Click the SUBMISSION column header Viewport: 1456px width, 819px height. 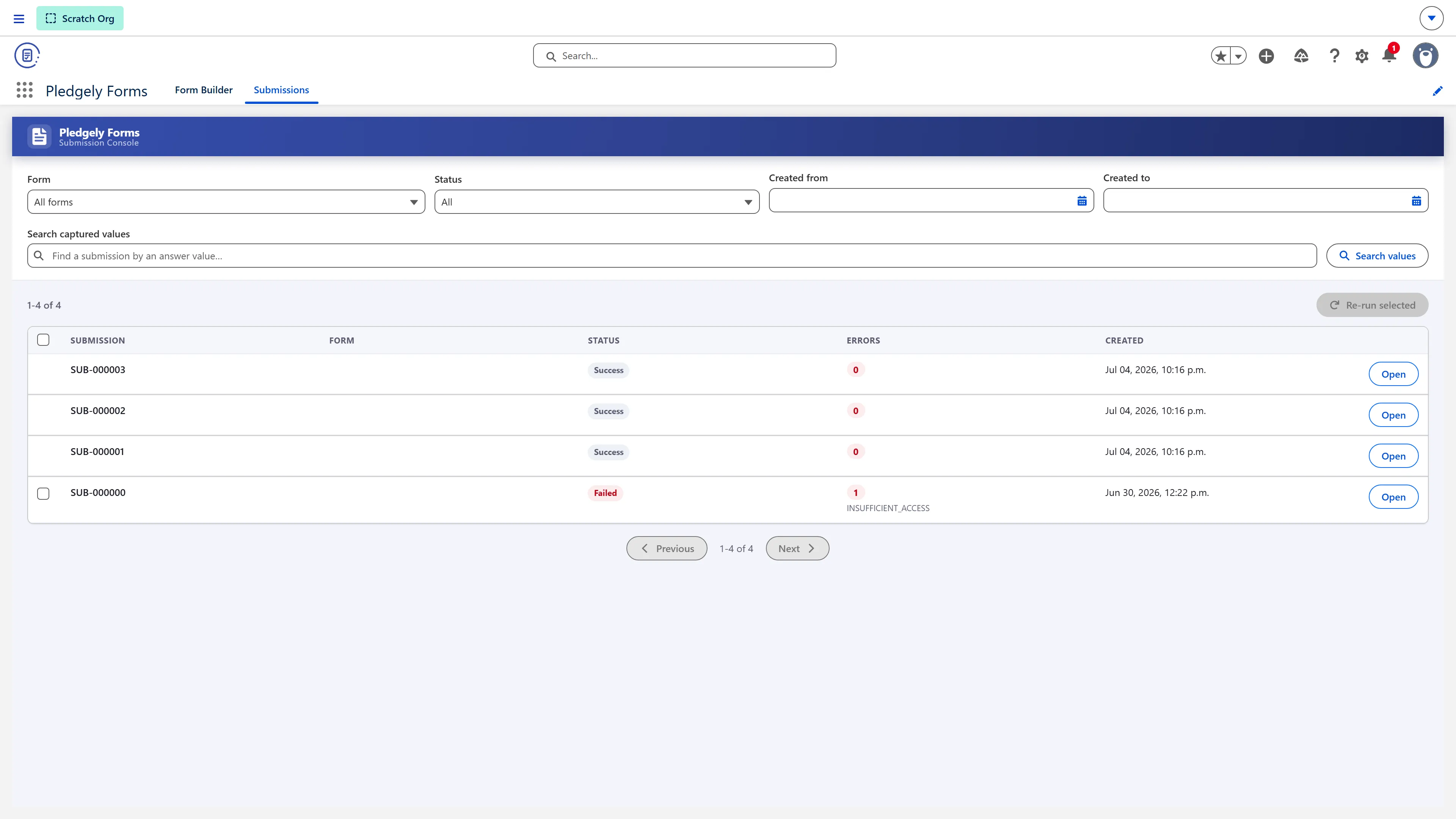98,340
